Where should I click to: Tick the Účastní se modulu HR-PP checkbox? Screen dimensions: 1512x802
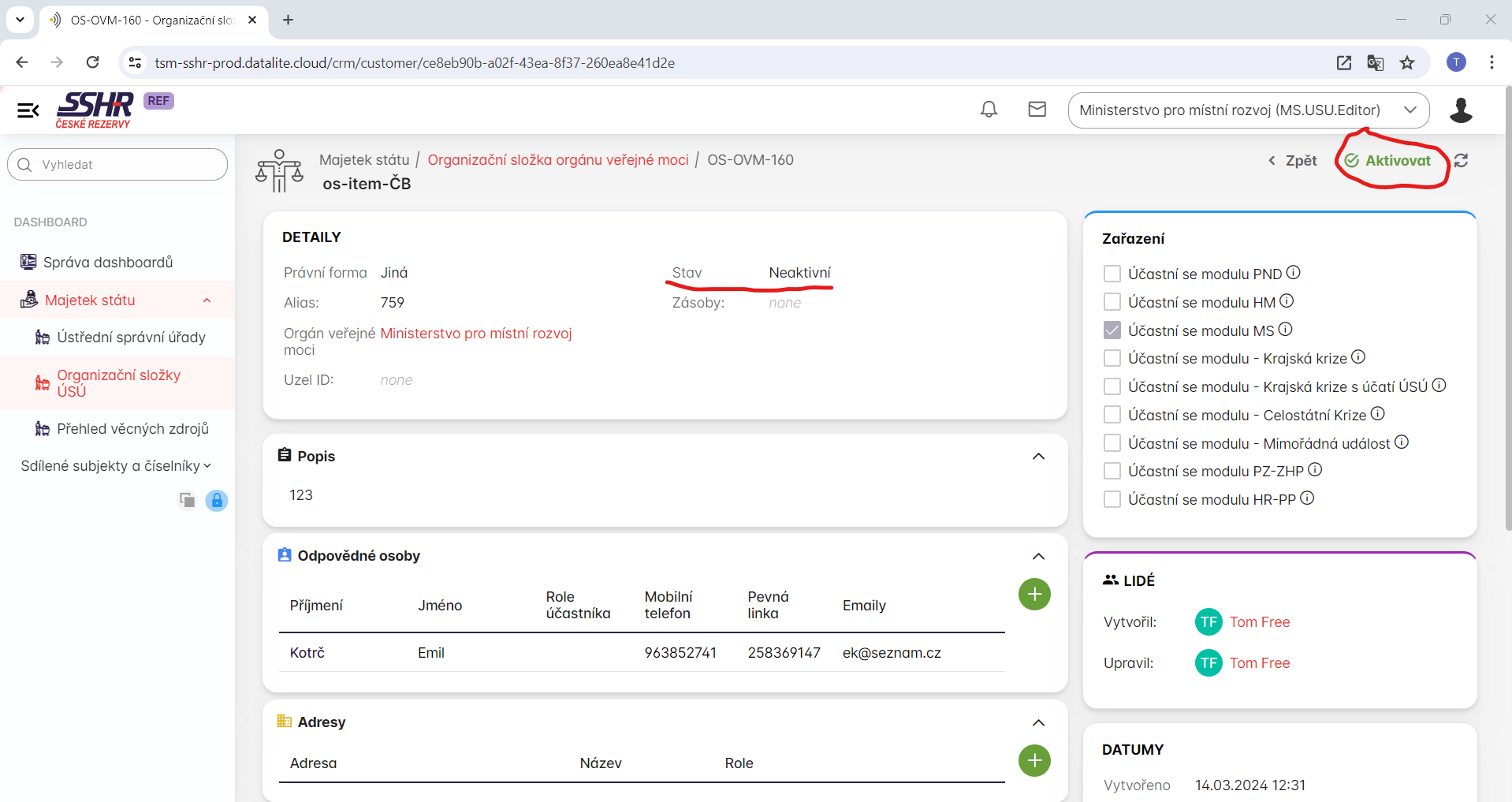1112,499
